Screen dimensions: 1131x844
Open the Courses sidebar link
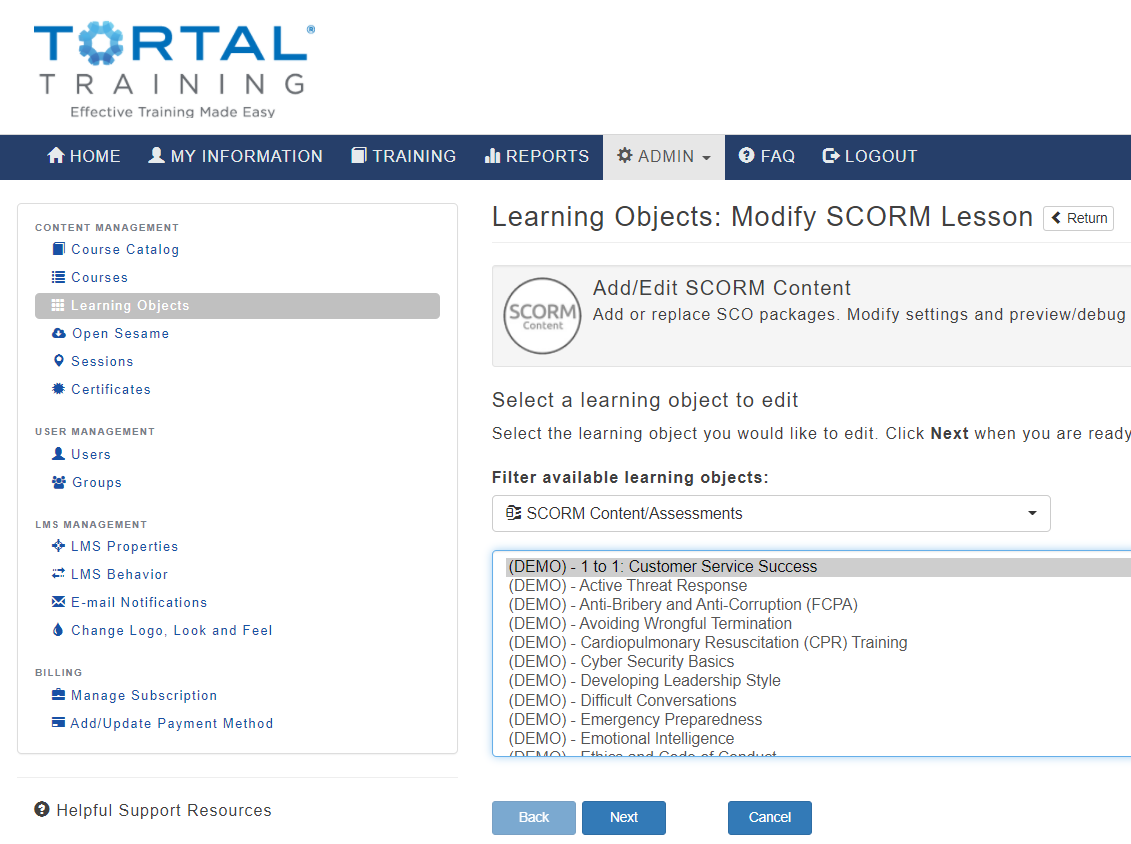[x=100, y=278]
